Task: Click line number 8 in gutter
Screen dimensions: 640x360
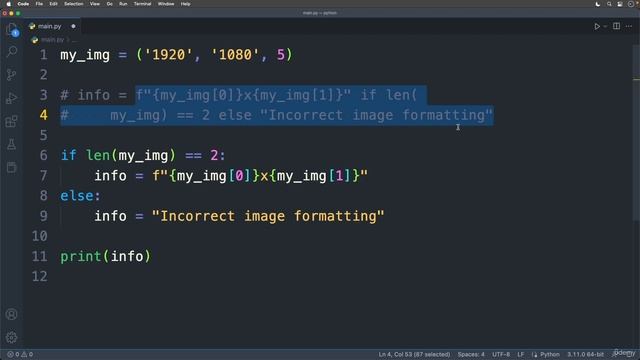Action: (43, 196)
